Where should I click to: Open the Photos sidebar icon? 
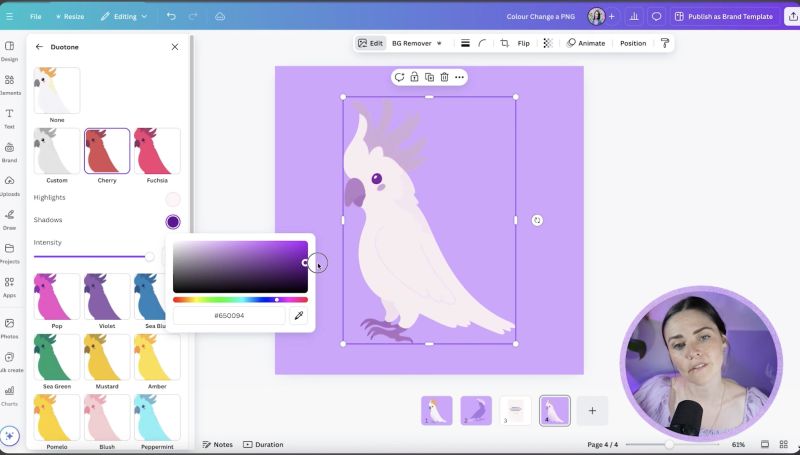[9, 328]
